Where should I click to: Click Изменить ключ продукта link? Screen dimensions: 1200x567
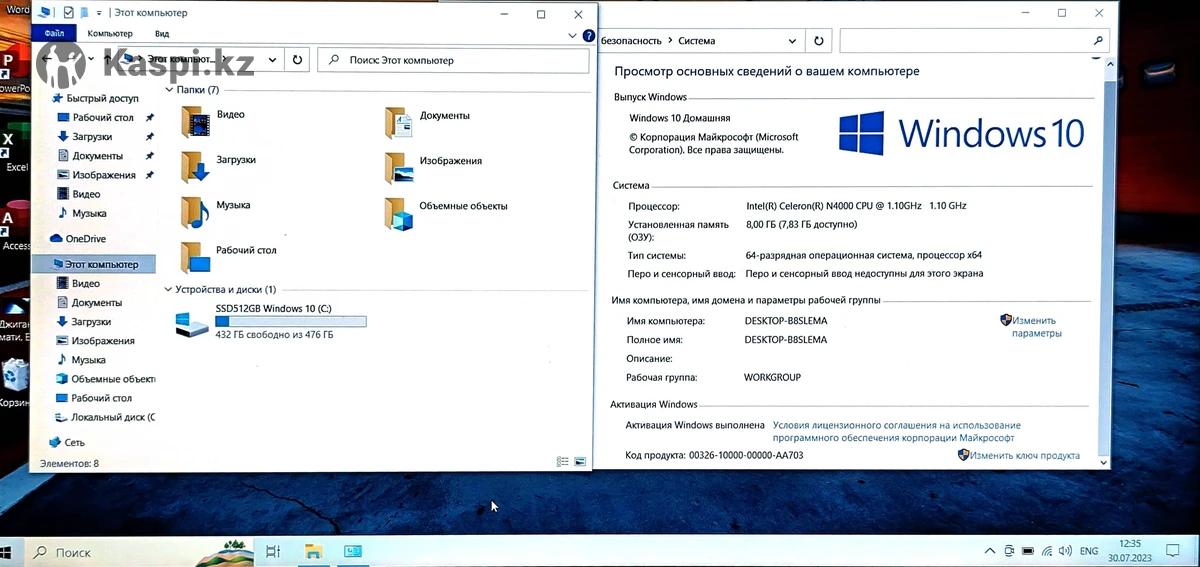pos(1025,455)
